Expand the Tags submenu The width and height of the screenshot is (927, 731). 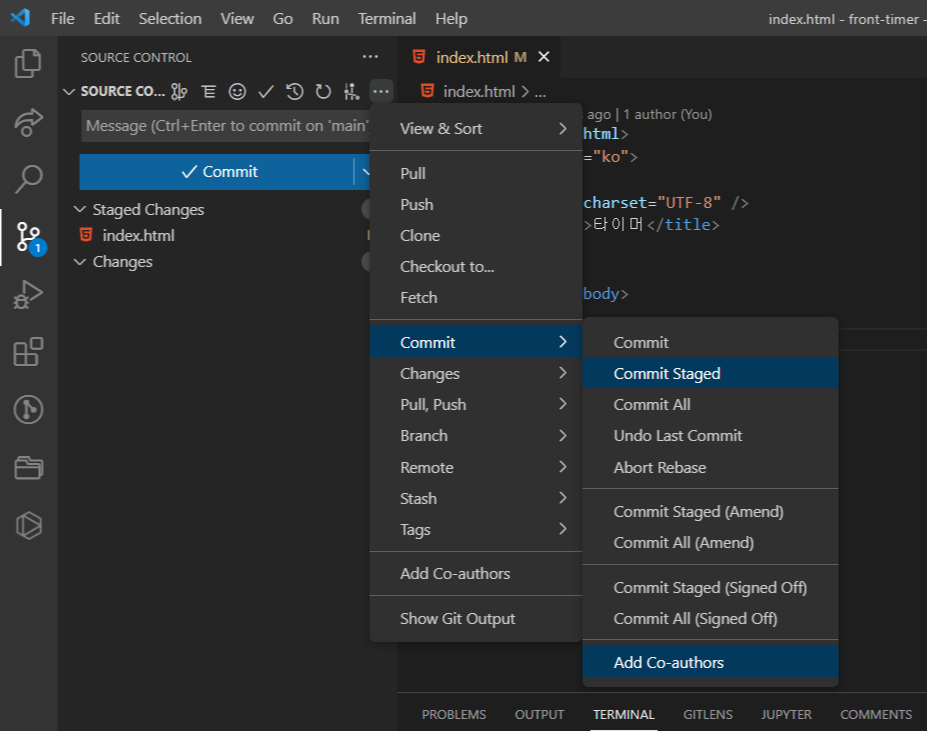pos(476,529)
